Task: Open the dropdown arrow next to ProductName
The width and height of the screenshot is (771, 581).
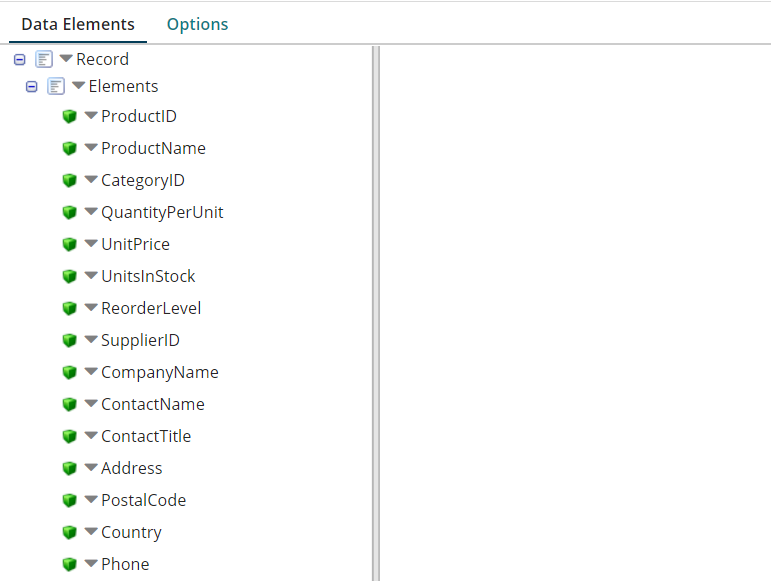Action: pyautogui.click(x=91, y=148)
